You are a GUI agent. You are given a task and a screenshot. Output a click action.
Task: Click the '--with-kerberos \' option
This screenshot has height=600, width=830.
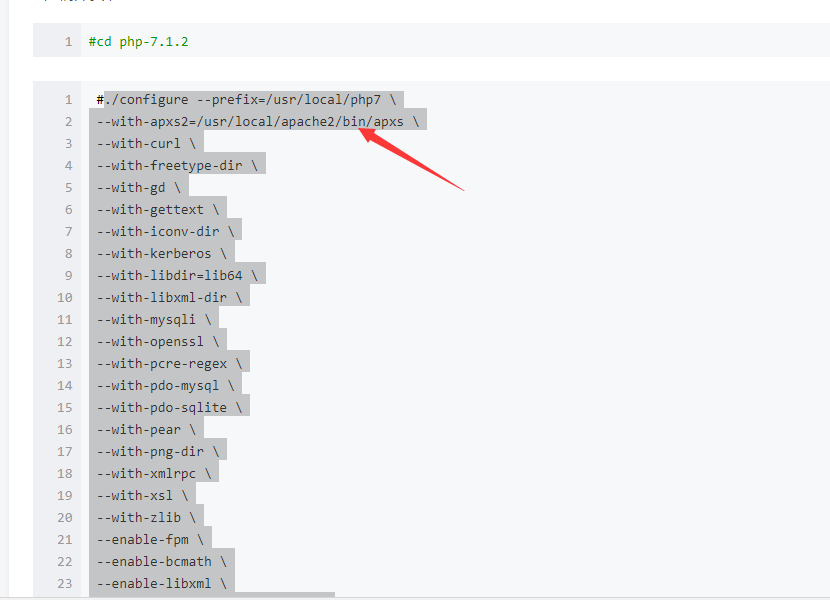point(161,254)
